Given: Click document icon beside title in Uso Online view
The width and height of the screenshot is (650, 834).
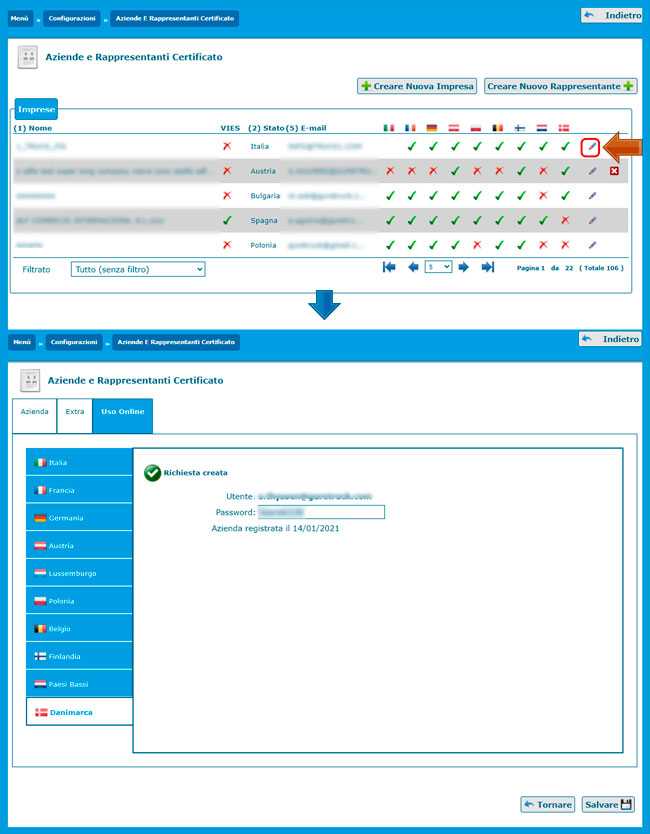Looking at the screenshot, I should click(x=30, y=380).
